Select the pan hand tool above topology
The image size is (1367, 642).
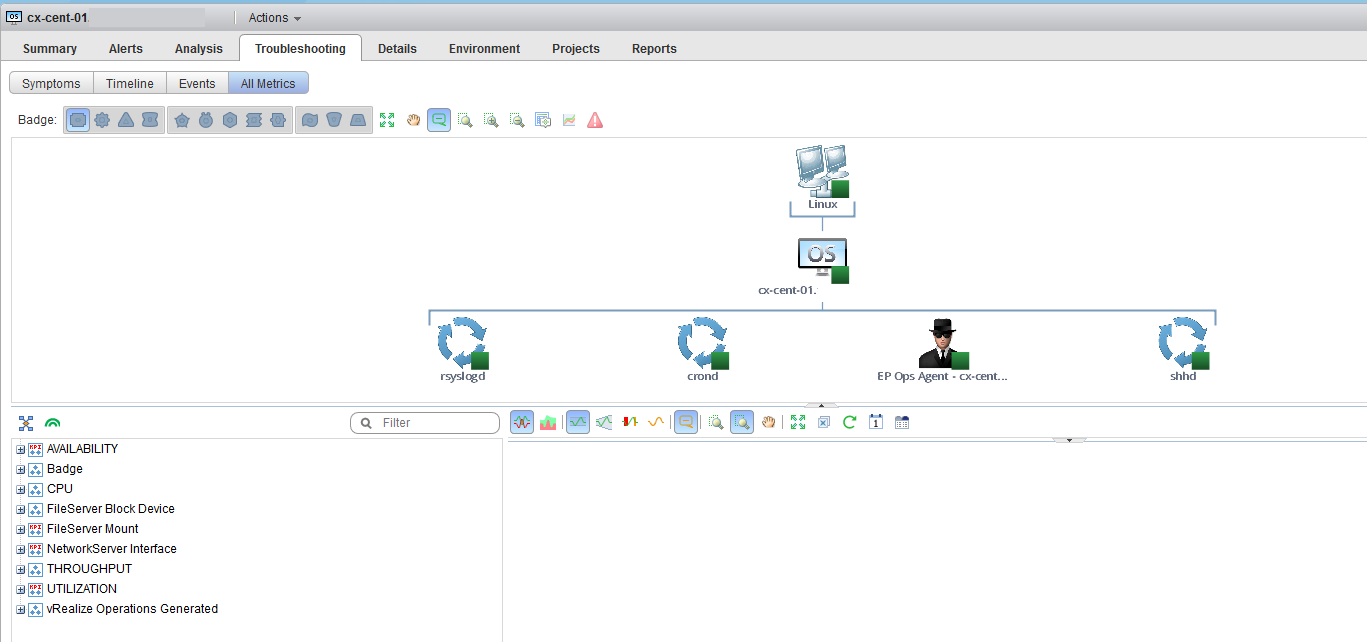413,120
